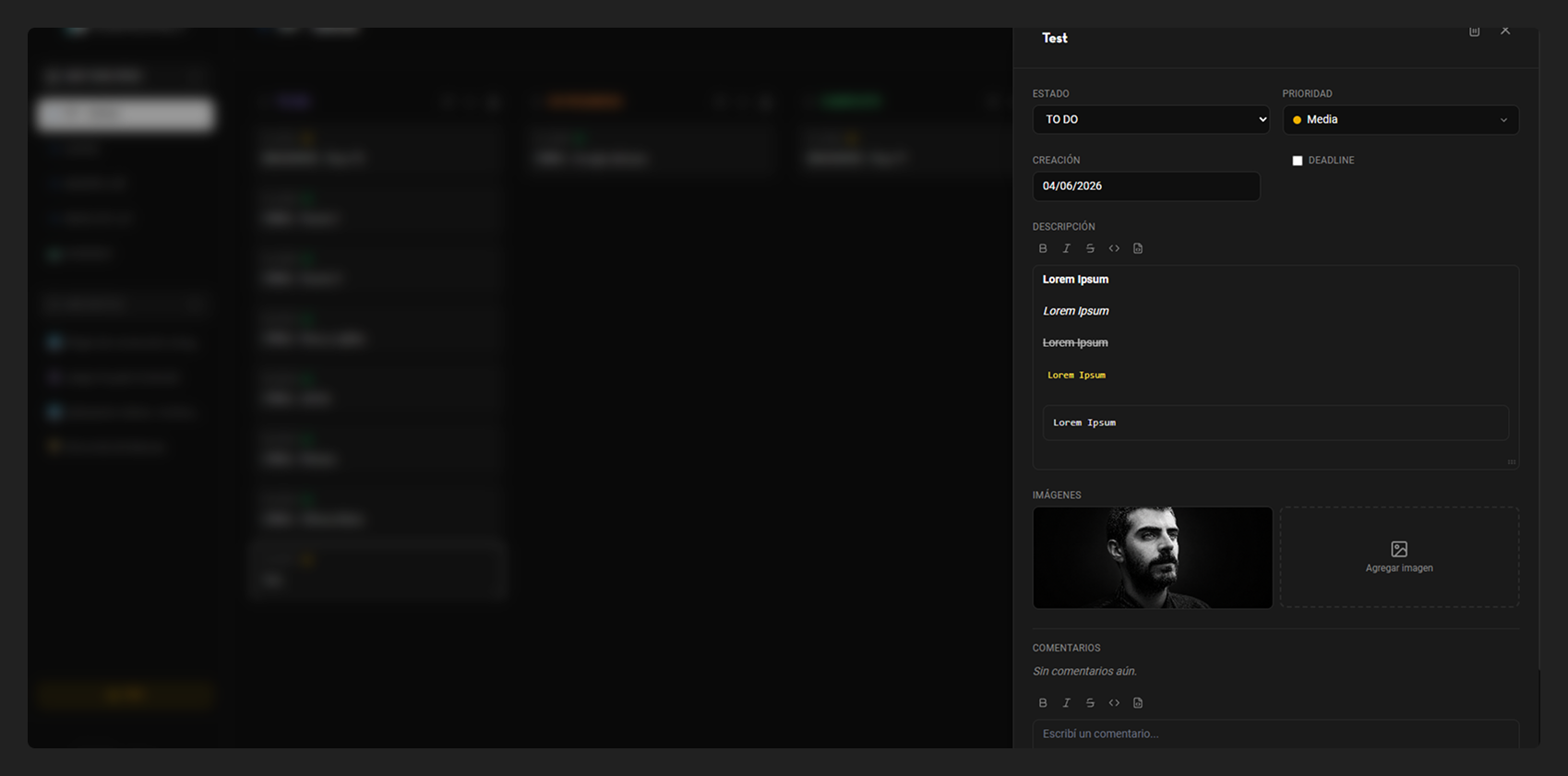
Task: Focus the Escribí un comentario field
Action: 1275,734
